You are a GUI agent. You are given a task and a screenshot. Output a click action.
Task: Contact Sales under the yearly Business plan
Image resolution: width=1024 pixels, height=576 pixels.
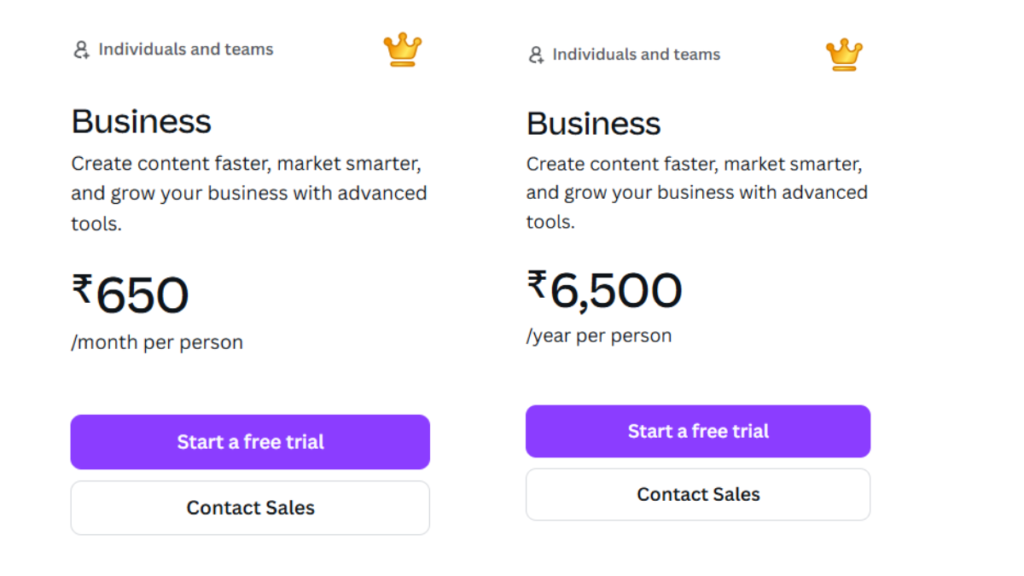697,494
